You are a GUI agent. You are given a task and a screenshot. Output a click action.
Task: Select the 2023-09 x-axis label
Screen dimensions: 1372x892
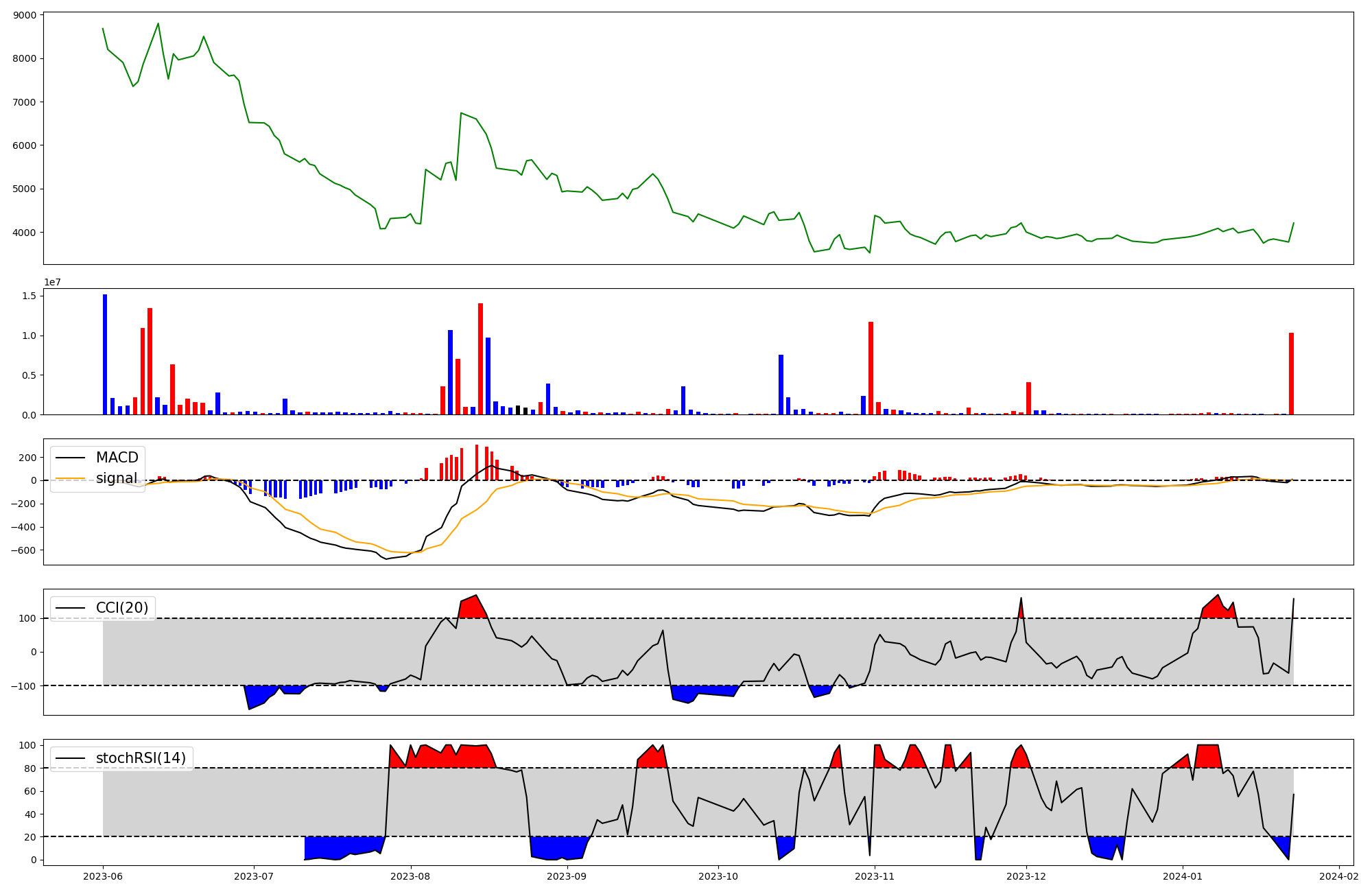pyautogui.click(x=567, y=876)
